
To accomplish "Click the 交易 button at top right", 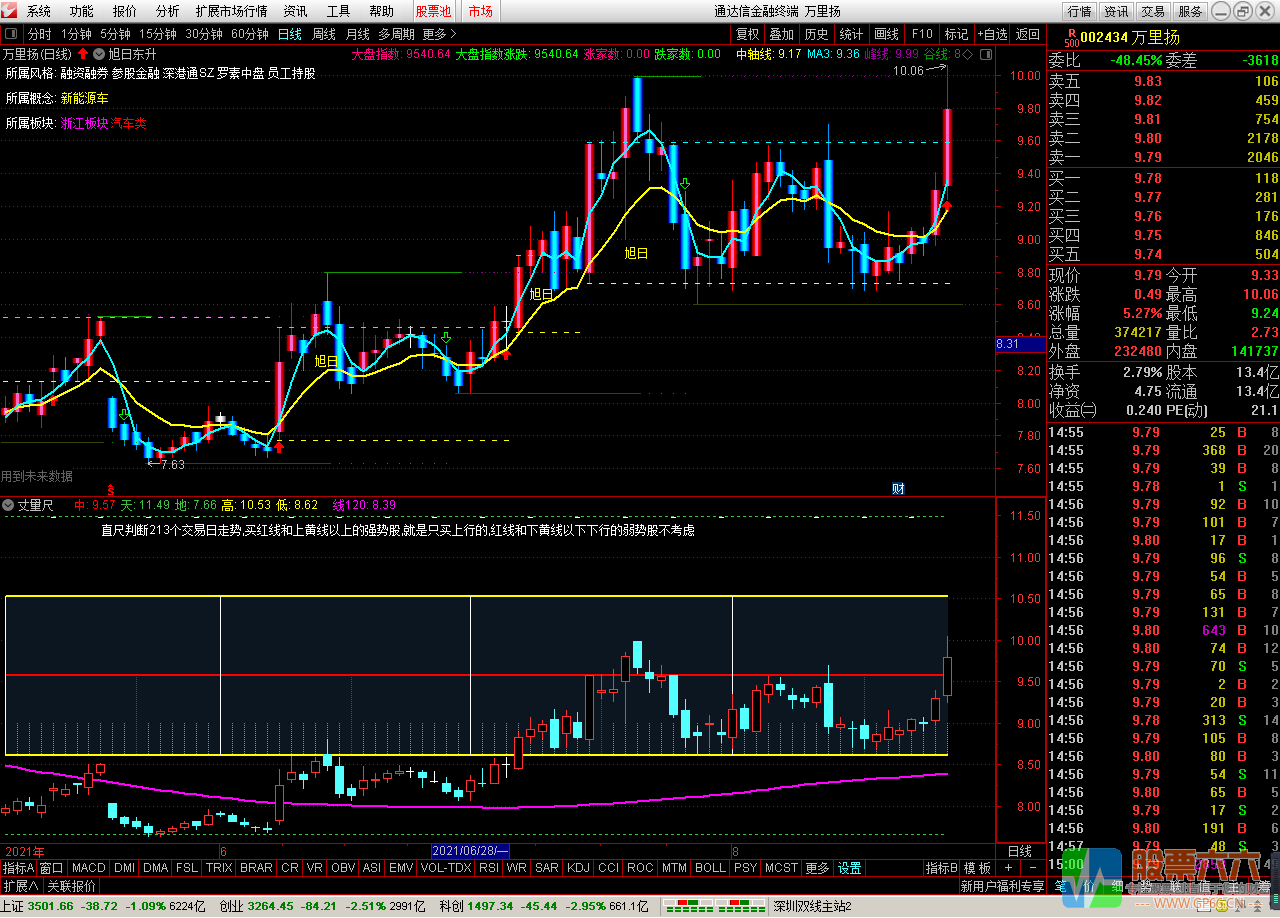I will pyautogui.click(x=1153, y=11).
